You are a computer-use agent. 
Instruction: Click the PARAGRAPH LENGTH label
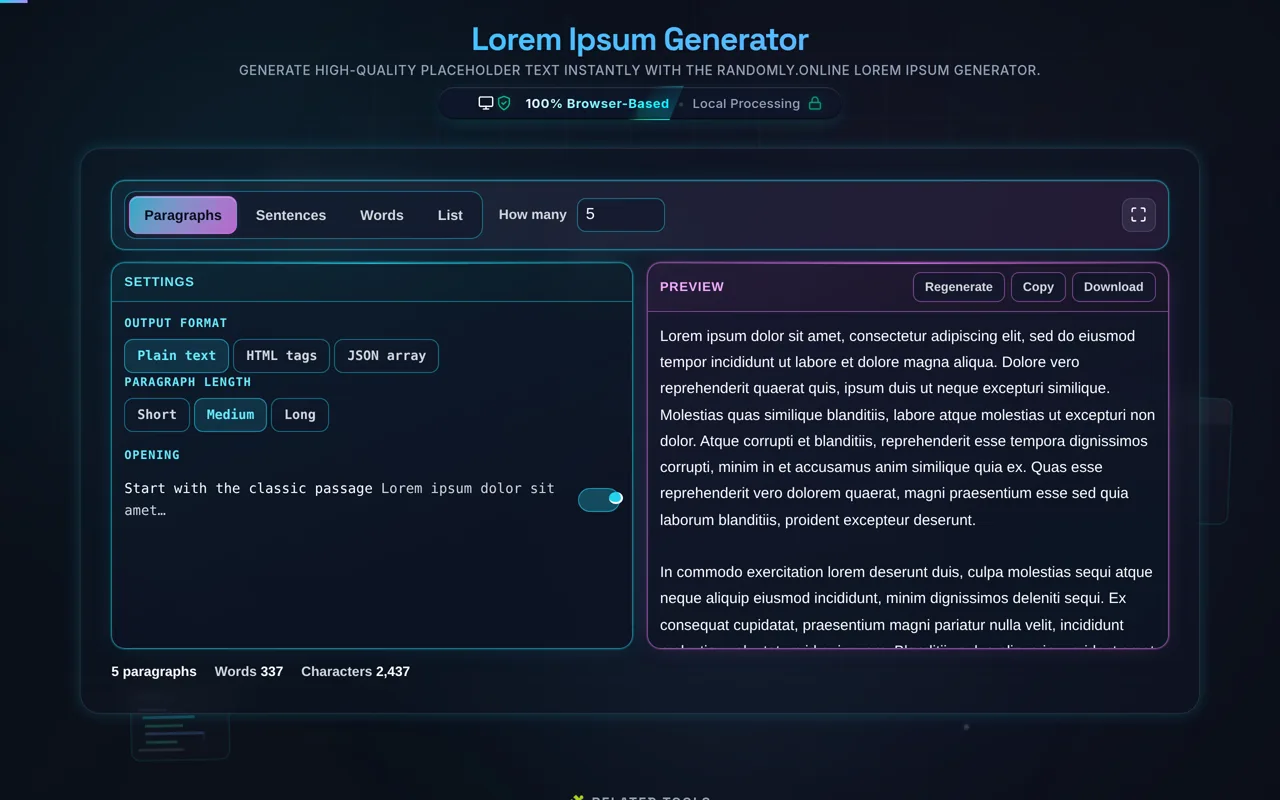coord(188,382)
